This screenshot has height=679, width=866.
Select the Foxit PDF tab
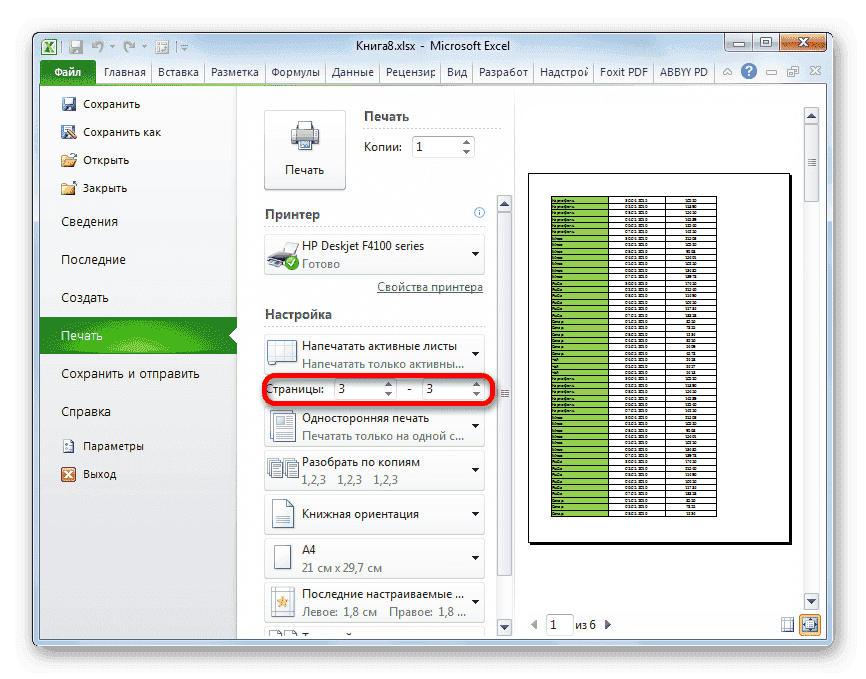point(623,71)
